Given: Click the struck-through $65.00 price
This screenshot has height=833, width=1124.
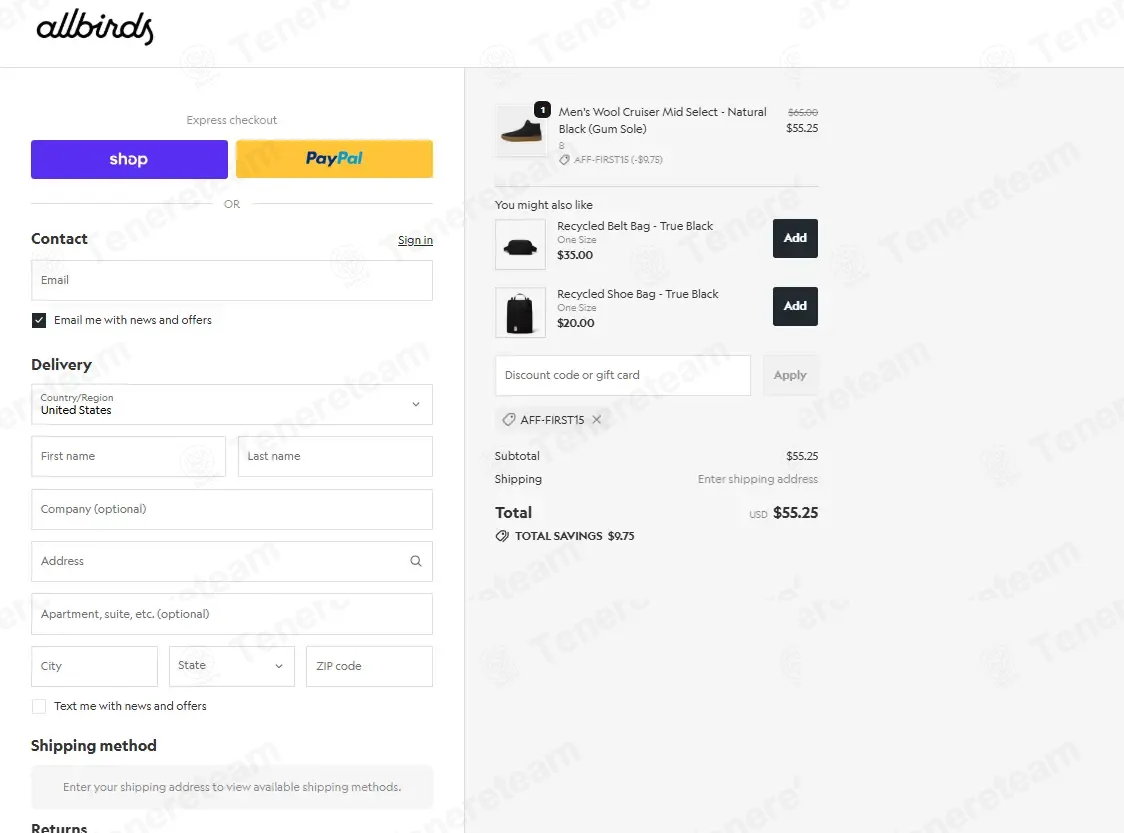Looking at the screenshot, I should (x=803, y=113).
